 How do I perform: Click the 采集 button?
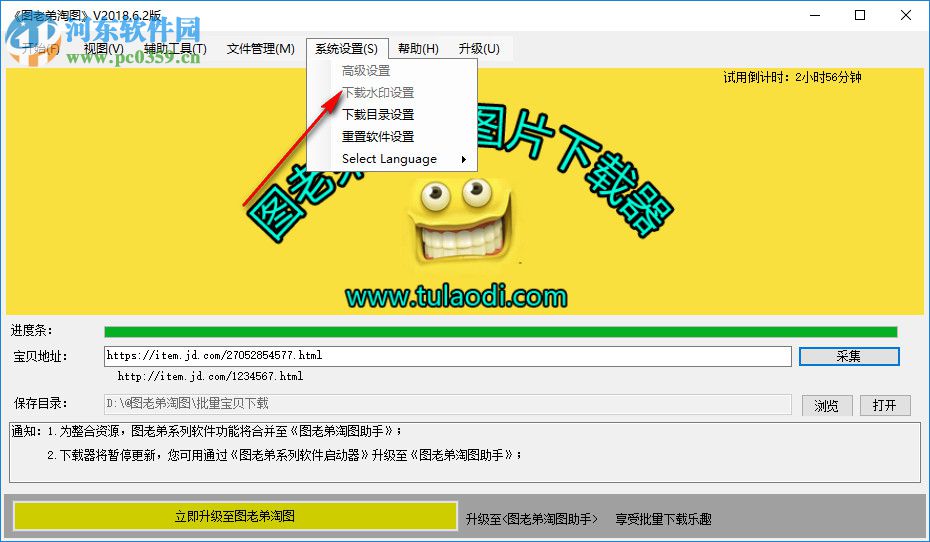849,356
